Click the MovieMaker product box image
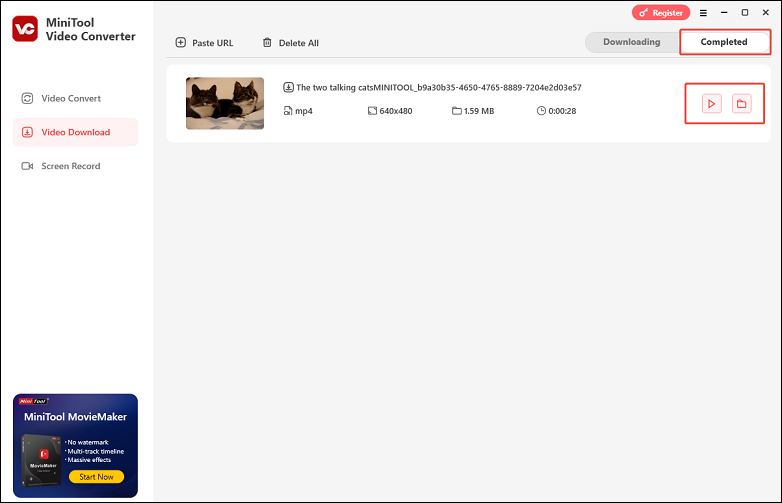782x503 pixels. pyautogui.click(x=42, y=460)
